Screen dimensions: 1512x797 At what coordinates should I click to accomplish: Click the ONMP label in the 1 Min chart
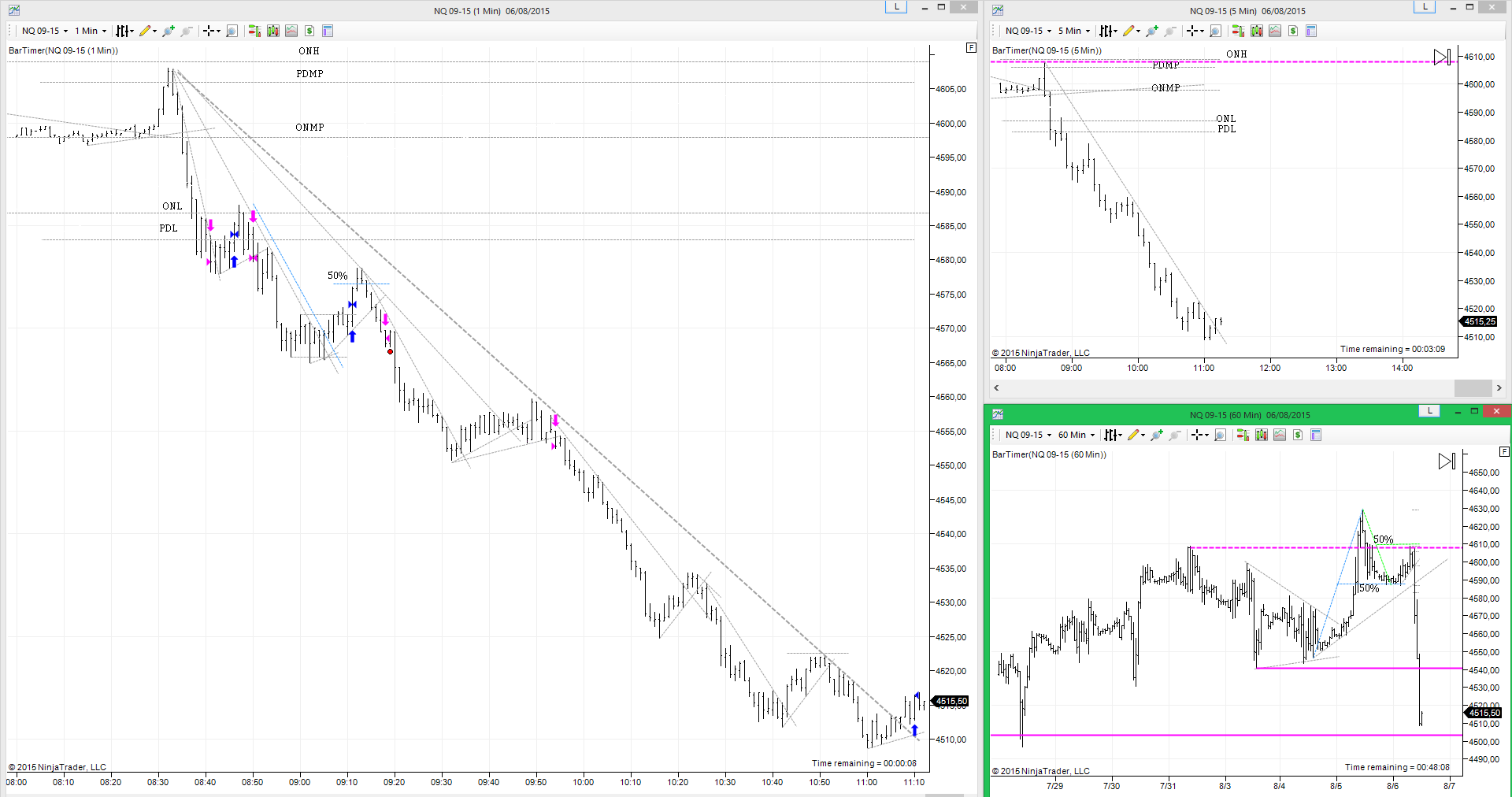click(309, 128)
